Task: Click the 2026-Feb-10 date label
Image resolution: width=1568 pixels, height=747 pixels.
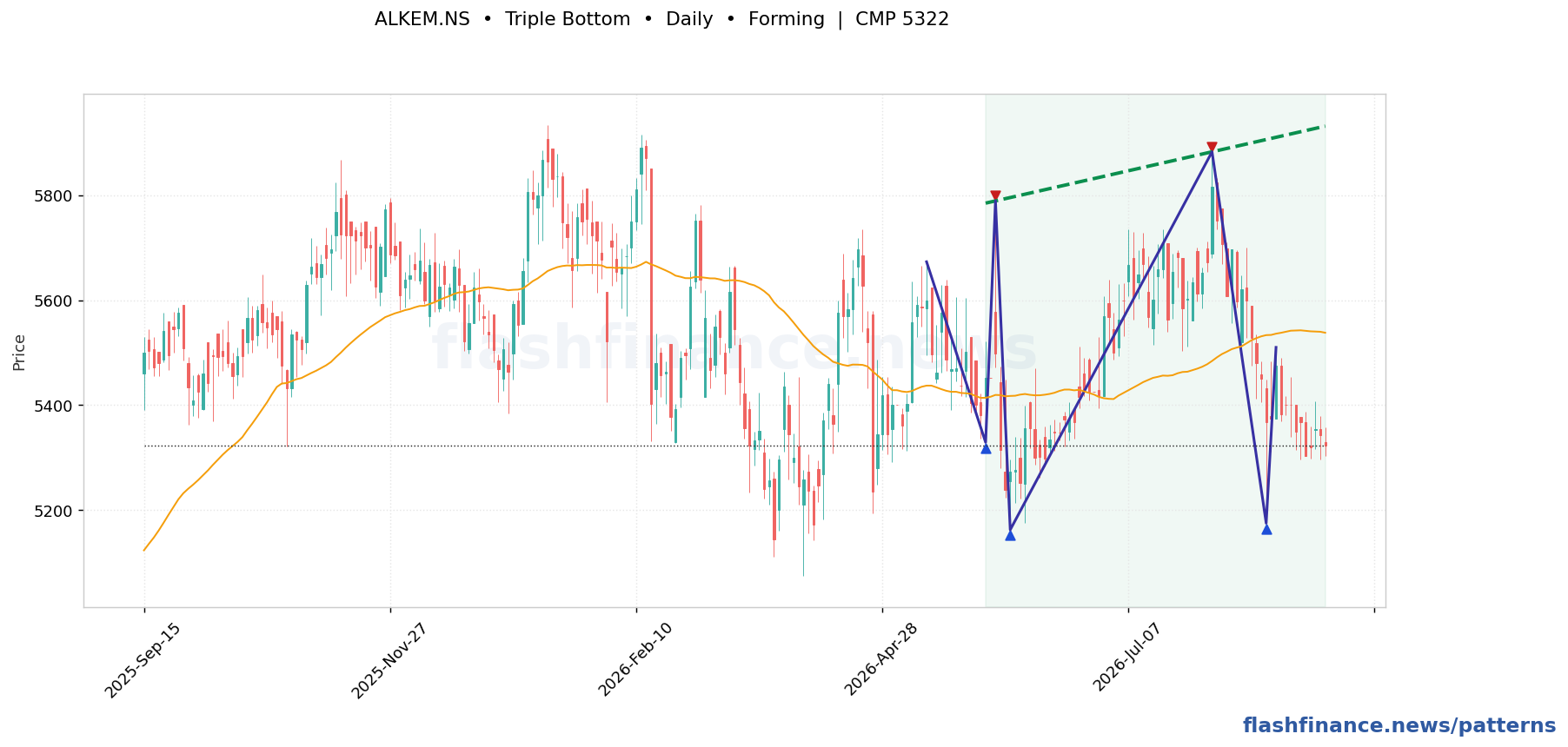Action: 635,660
